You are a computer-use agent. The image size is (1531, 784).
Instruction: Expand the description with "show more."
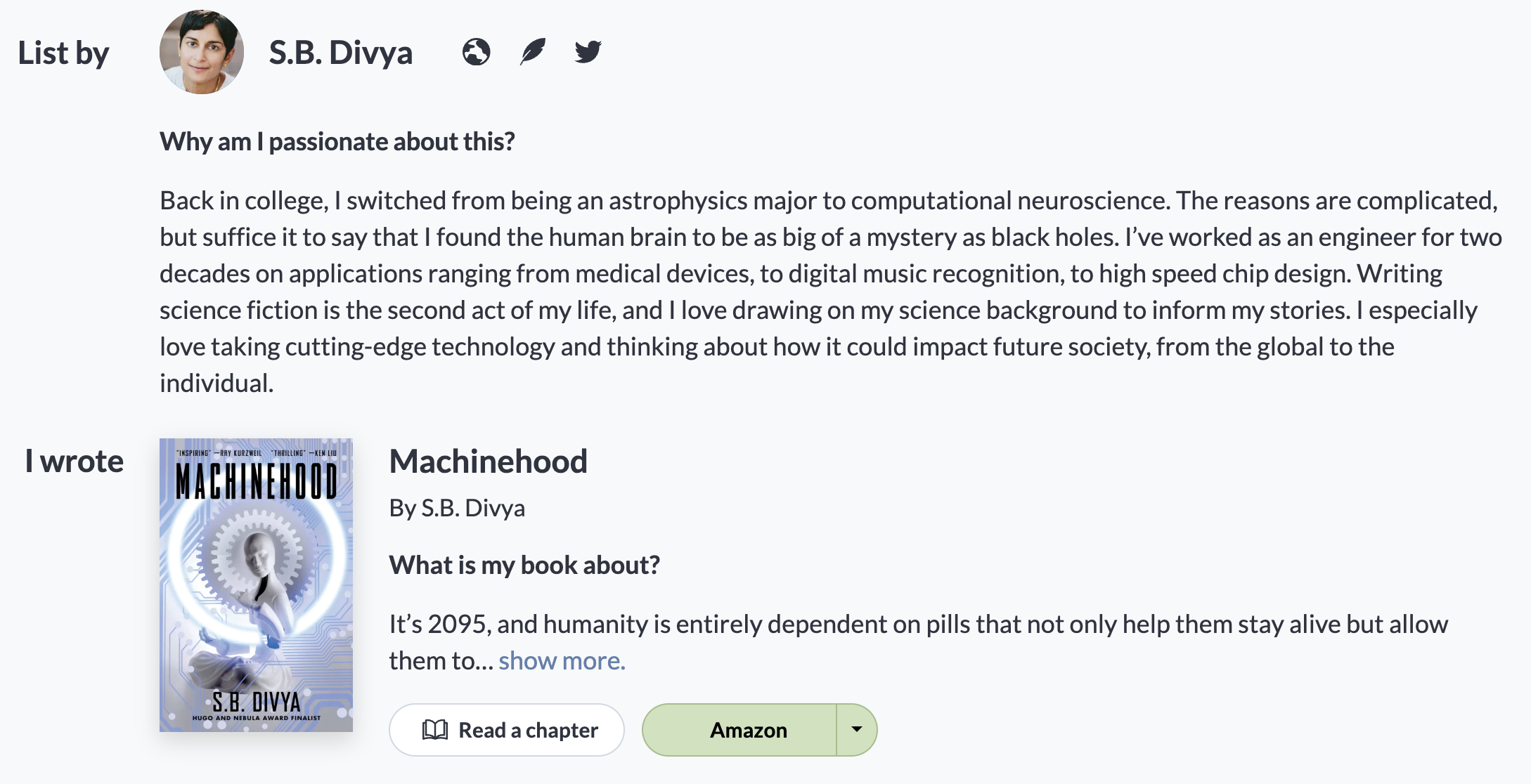pos(562,661)
